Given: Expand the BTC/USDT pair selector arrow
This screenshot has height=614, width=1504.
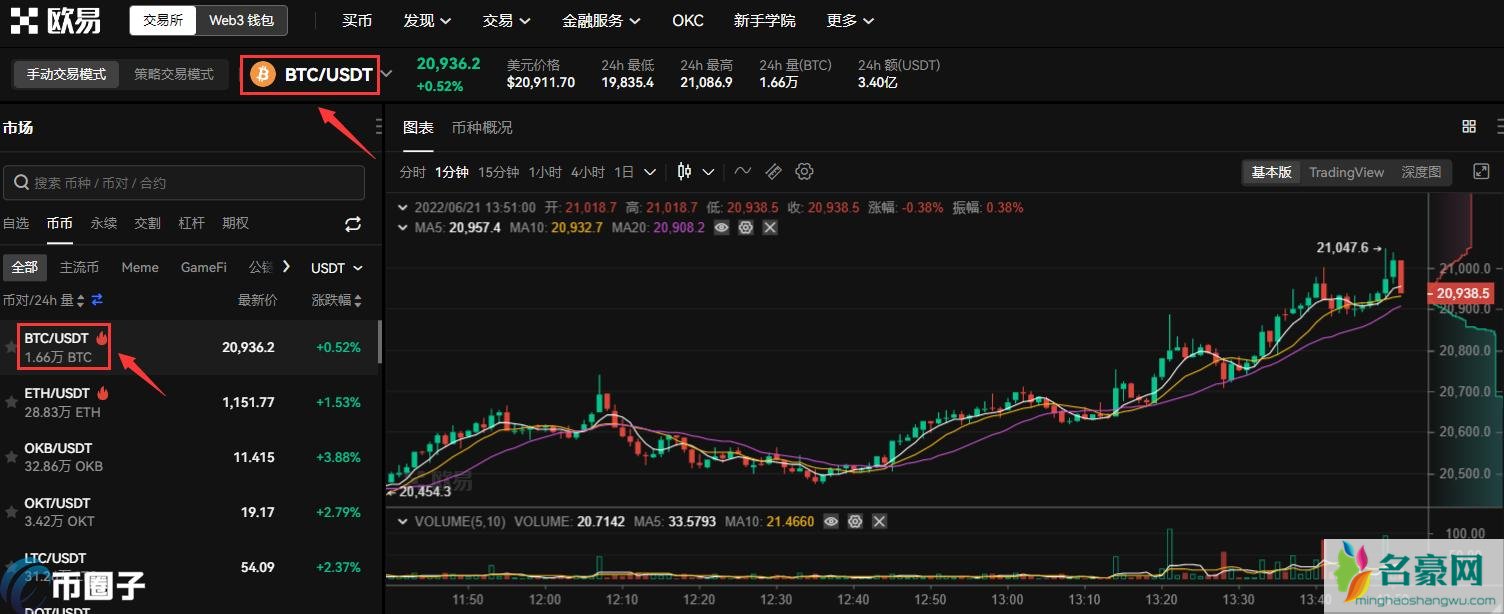Looking at the screenshot, I should point(387,74).
